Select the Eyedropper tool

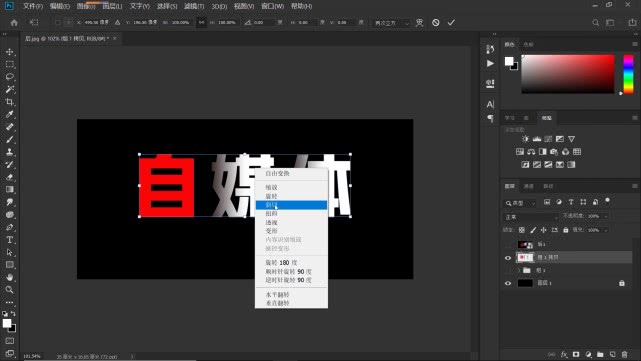point(10,114)
